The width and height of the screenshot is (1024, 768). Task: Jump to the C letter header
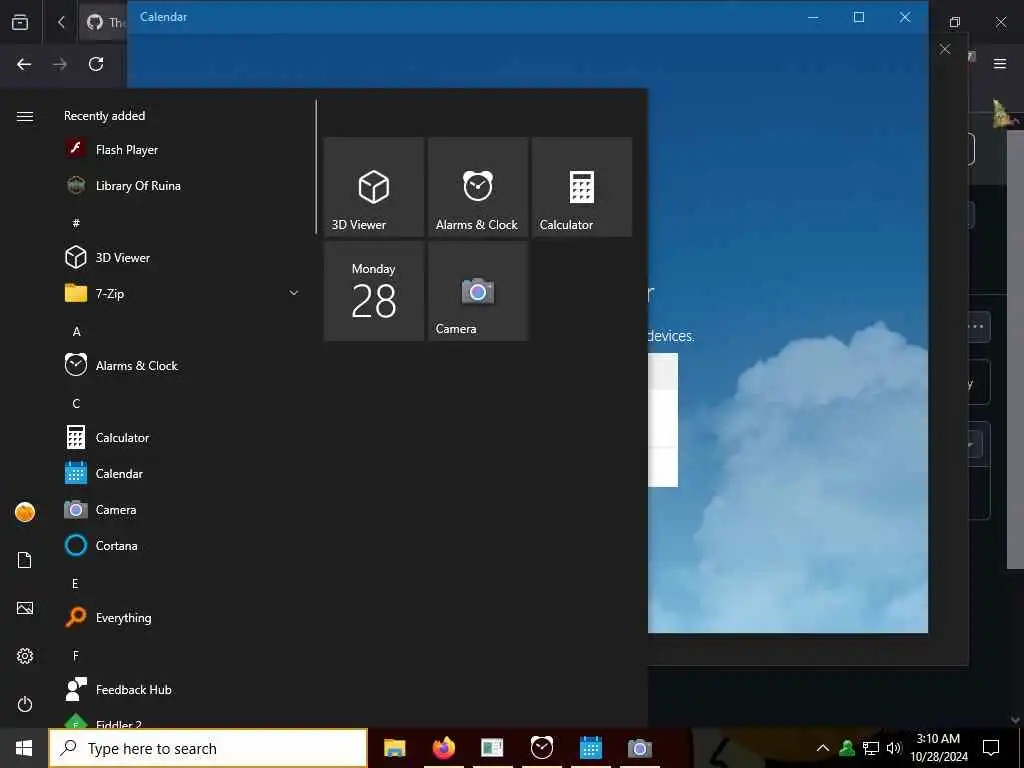pos(76,403)
